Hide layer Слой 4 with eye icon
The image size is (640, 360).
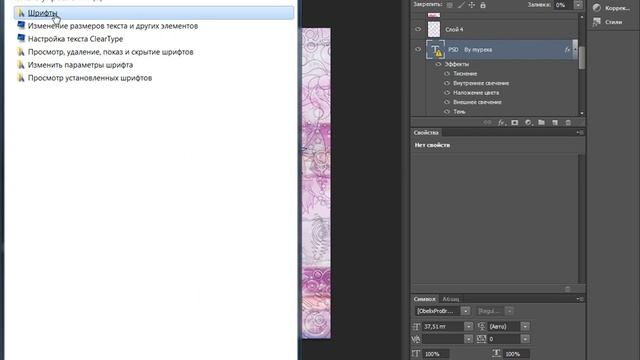(418, 29)
